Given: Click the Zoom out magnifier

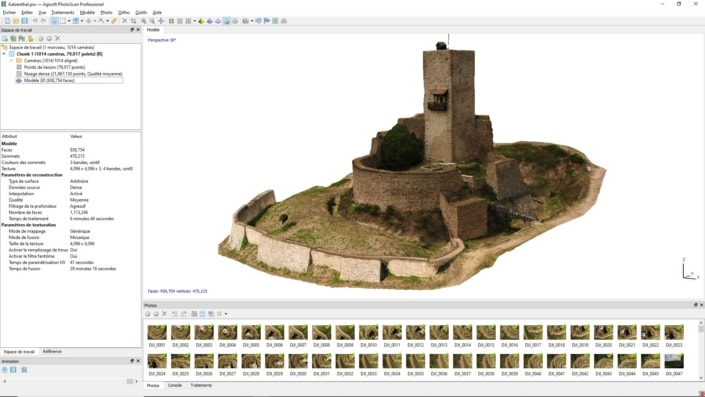Looking at the screenshot, I should 152,21.
